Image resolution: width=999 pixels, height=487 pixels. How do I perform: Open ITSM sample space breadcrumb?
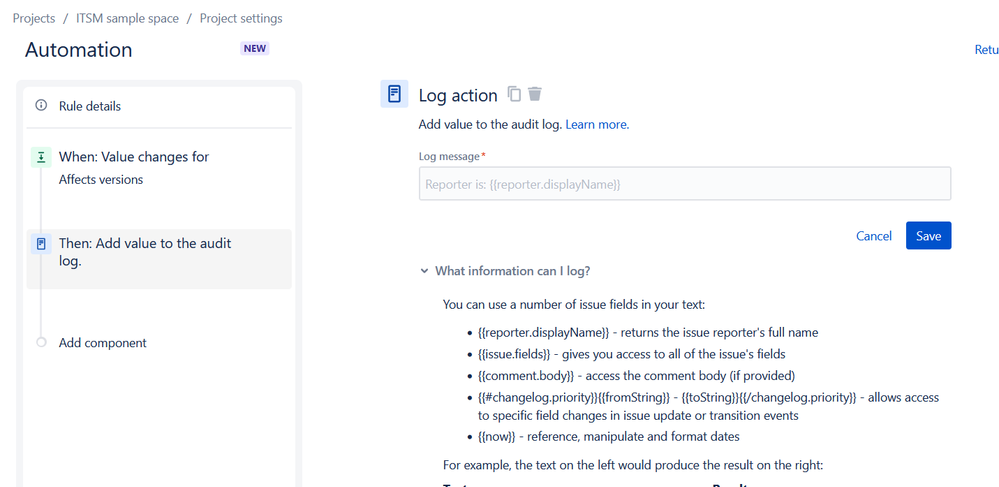coord(127,18)
